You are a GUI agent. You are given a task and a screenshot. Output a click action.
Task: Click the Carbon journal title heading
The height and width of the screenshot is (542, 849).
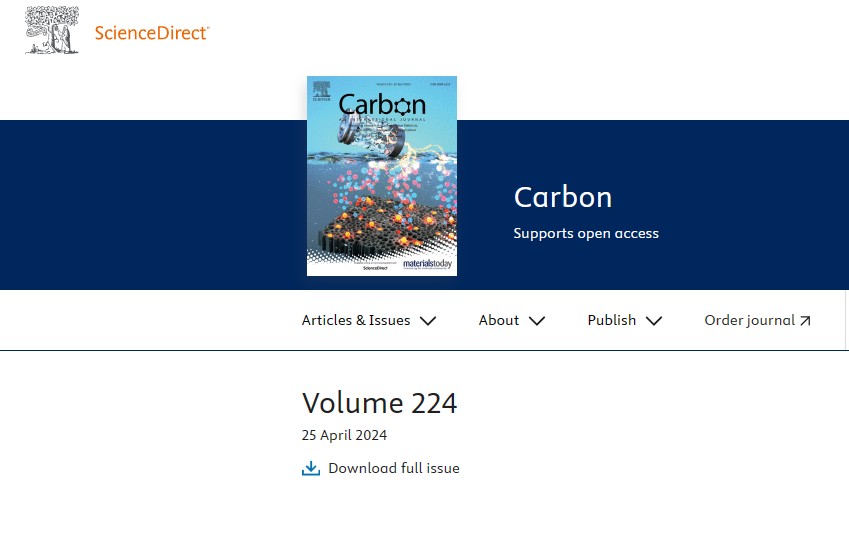coord(563,197)
